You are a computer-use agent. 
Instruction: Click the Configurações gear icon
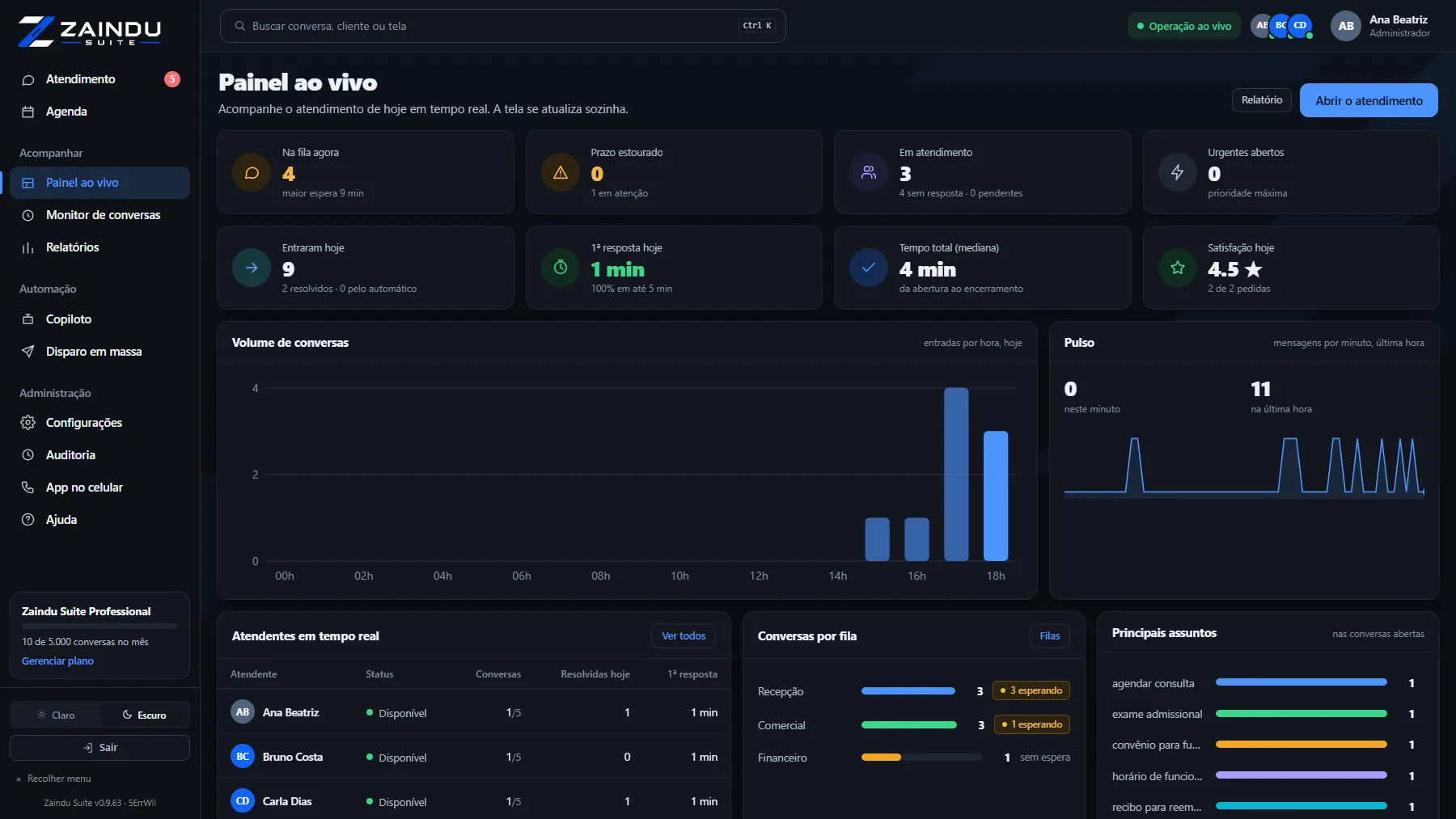[28, 423]
